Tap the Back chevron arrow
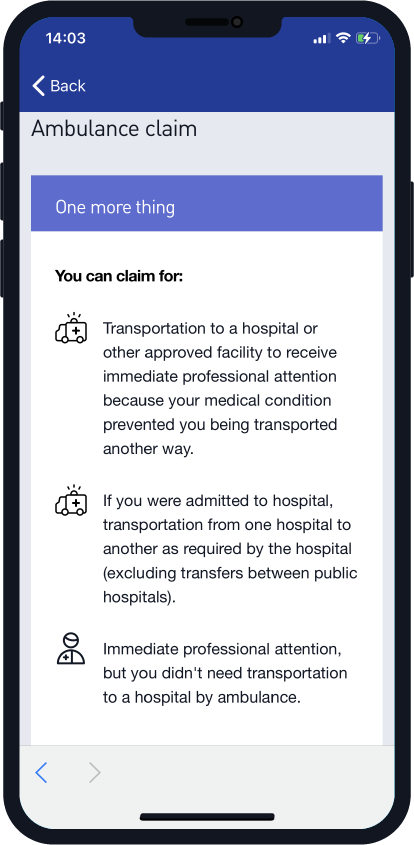Screen dimensions: 414x845 (x=38, y=86)
